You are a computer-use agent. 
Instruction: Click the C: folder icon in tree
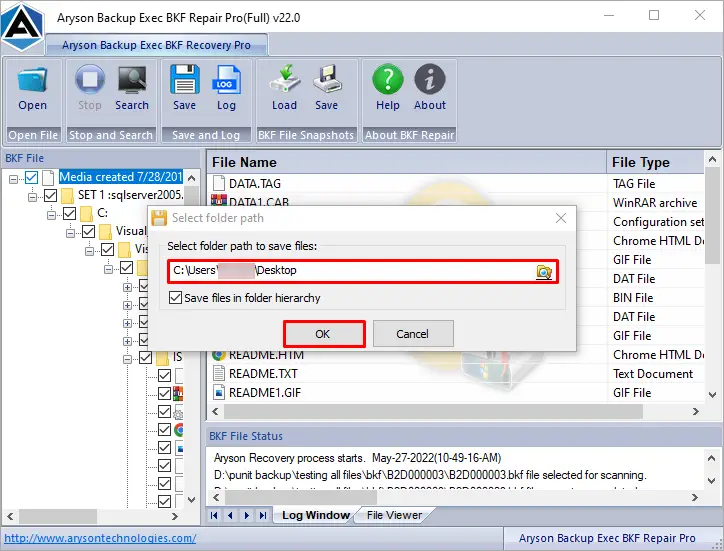(86, 213)
